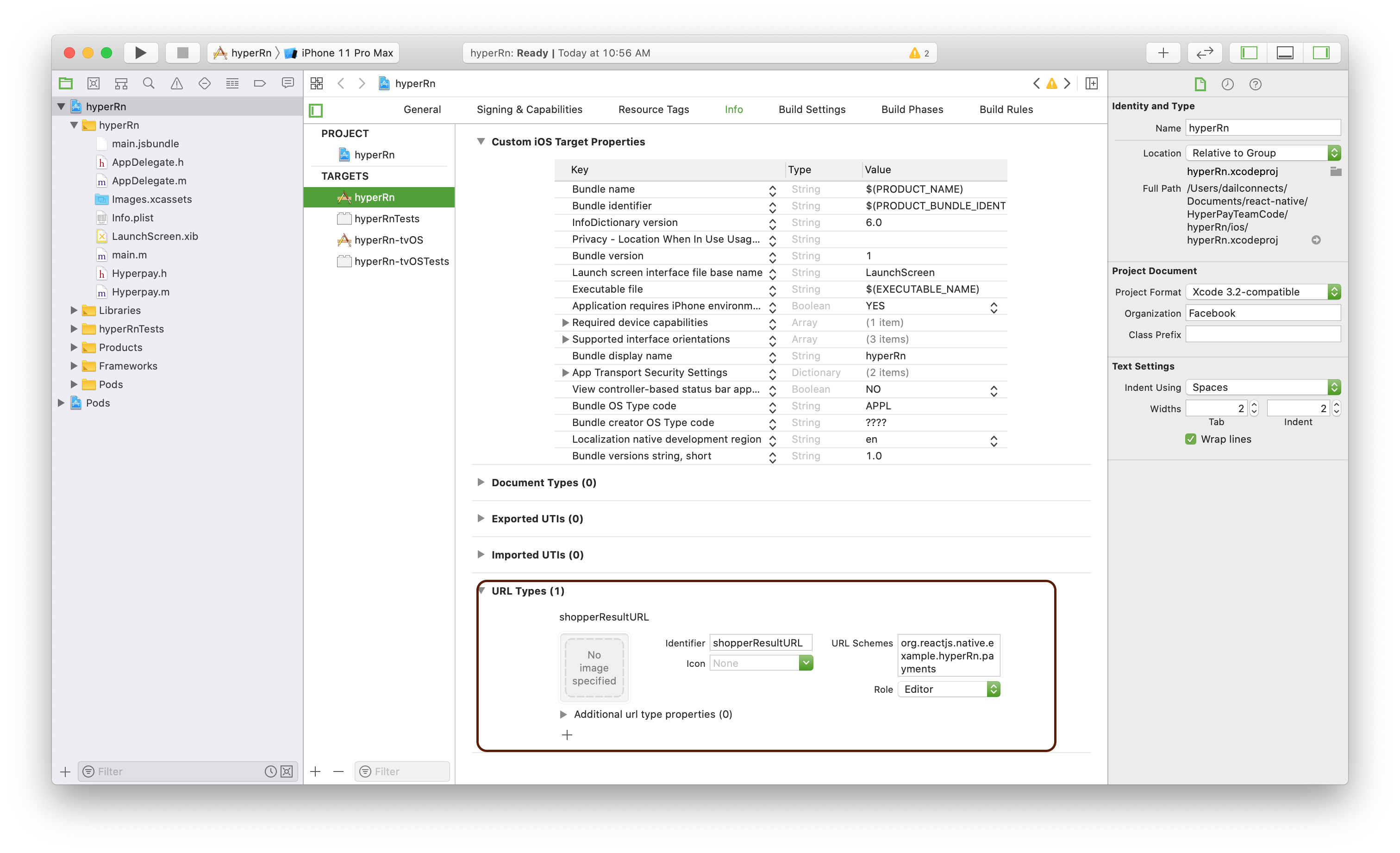Increase the Tab width stepper
1400x853 pixels.
(1255, 405)
